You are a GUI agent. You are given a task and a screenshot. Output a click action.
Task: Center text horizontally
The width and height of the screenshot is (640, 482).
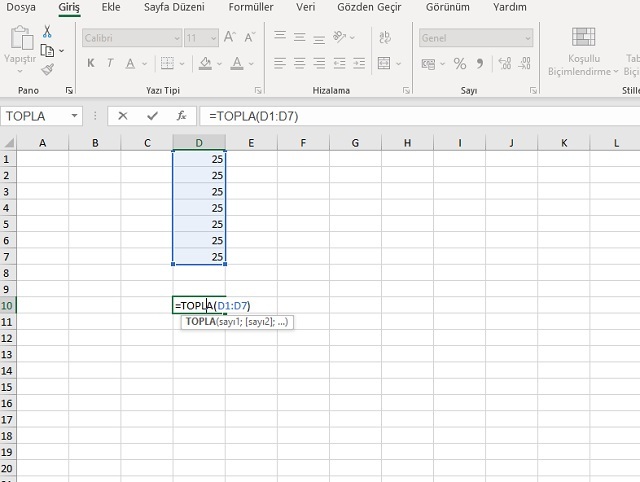point(300,63)
